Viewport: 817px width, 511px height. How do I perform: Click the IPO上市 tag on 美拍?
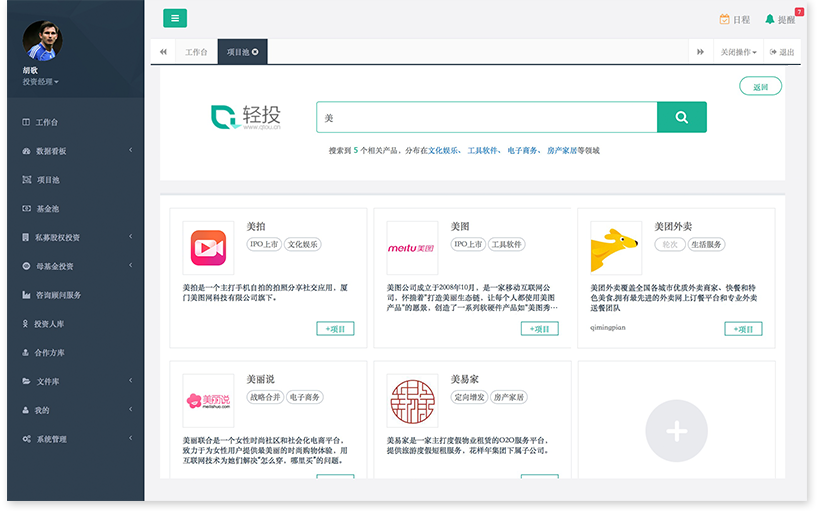[264, 244]
